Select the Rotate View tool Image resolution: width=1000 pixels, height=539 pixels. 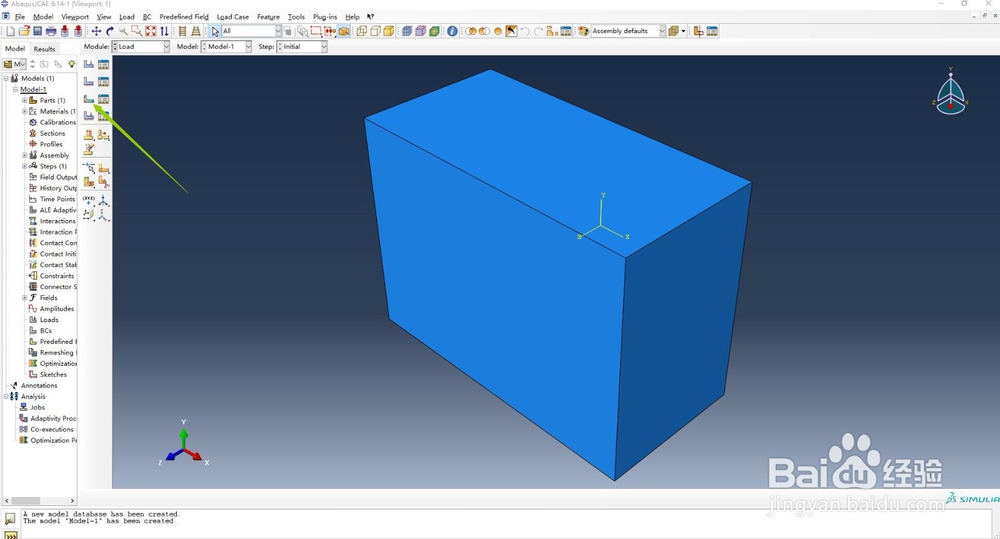pyautogui.click(x=110, y=31)
